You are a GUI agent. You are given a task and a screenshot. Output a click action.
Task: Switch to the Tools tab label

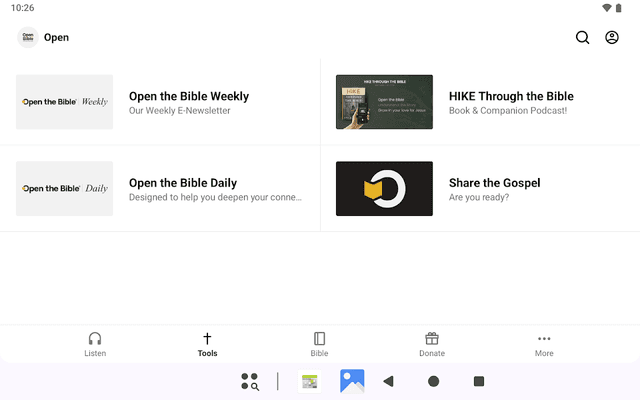(207, 353)
